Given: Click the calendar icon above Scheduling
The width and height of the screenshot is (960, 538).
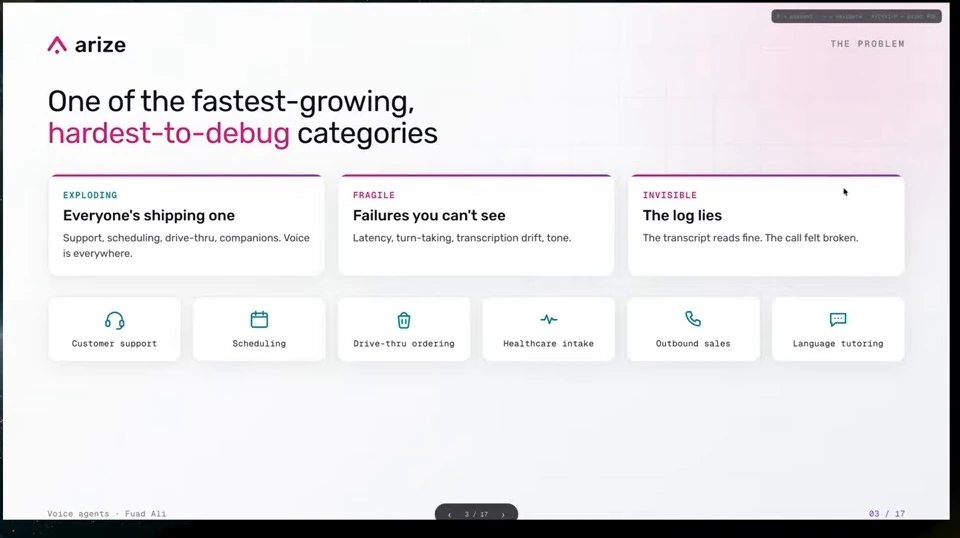Looking at the screenshot, I should [259, 319].
